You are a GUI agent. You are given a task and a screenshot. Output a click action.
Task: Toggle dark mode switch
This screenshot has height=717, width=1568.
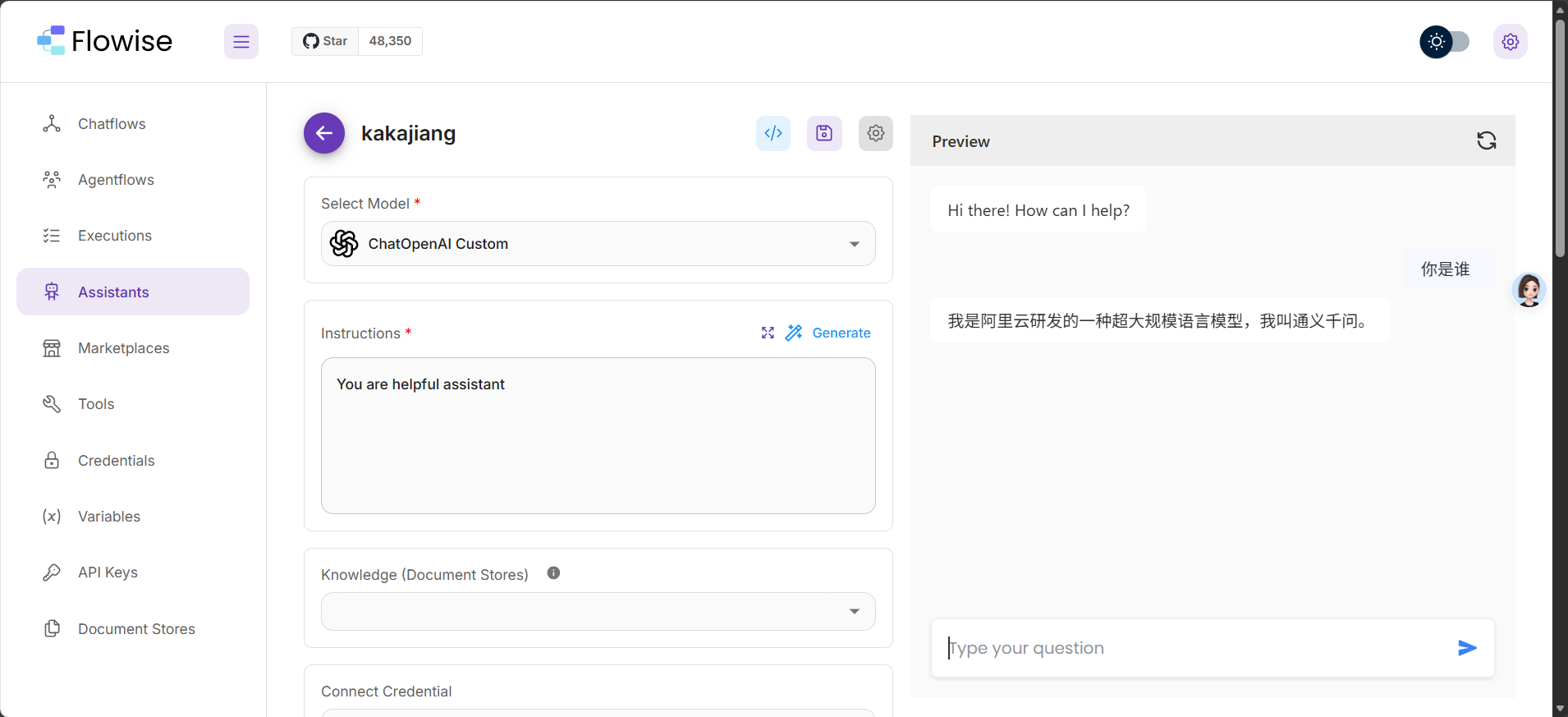[1445, 42]
